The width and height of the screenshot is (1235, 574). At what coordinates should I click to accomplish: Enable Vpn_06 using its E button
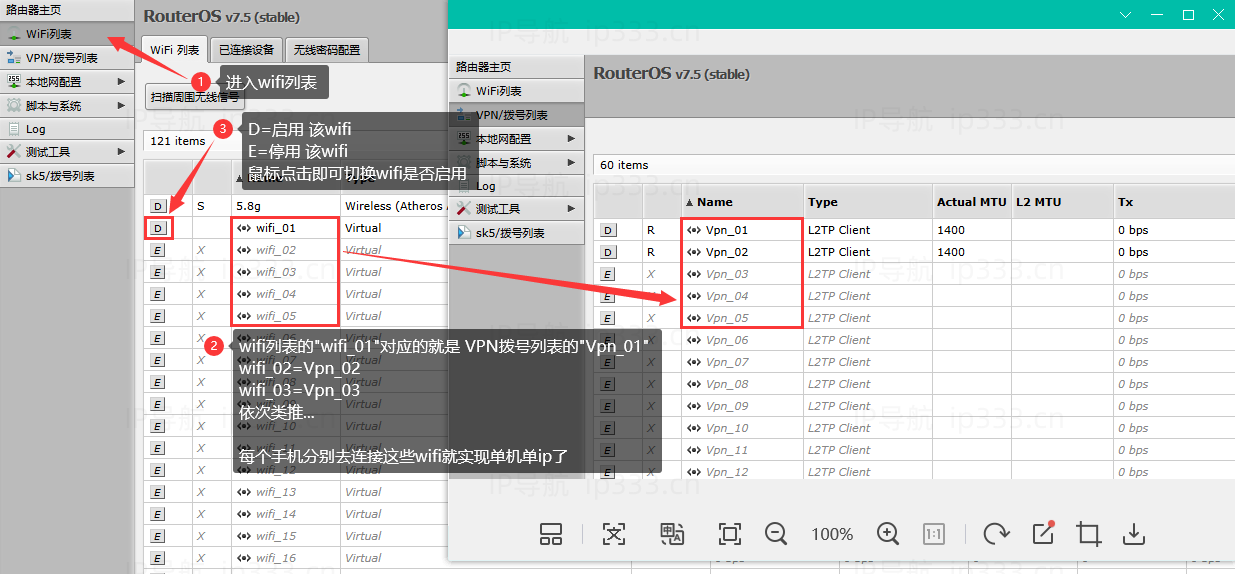click(609, 340)
